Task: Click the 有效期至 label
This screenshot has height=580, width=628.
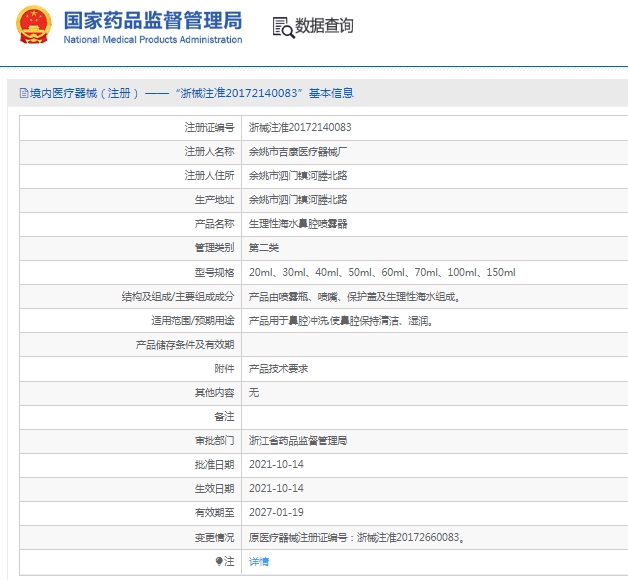Action: point(214,513)
